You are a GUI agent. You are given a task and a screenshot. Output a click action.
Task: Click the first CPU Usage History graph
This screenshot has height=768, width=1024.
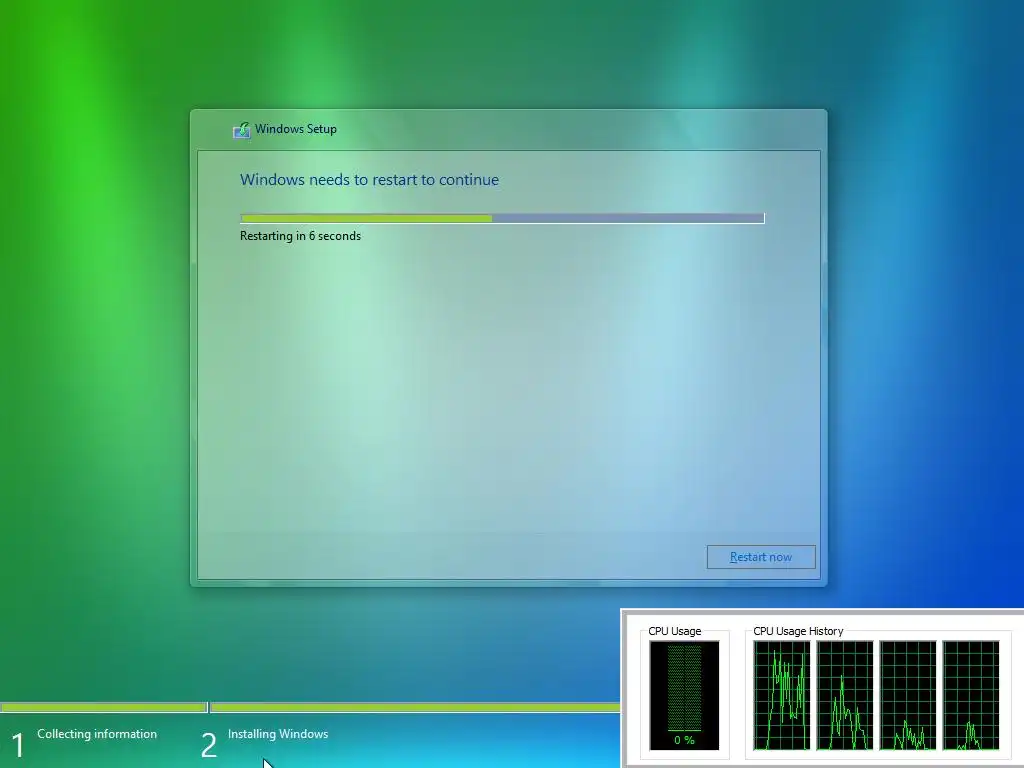(782, 696)
